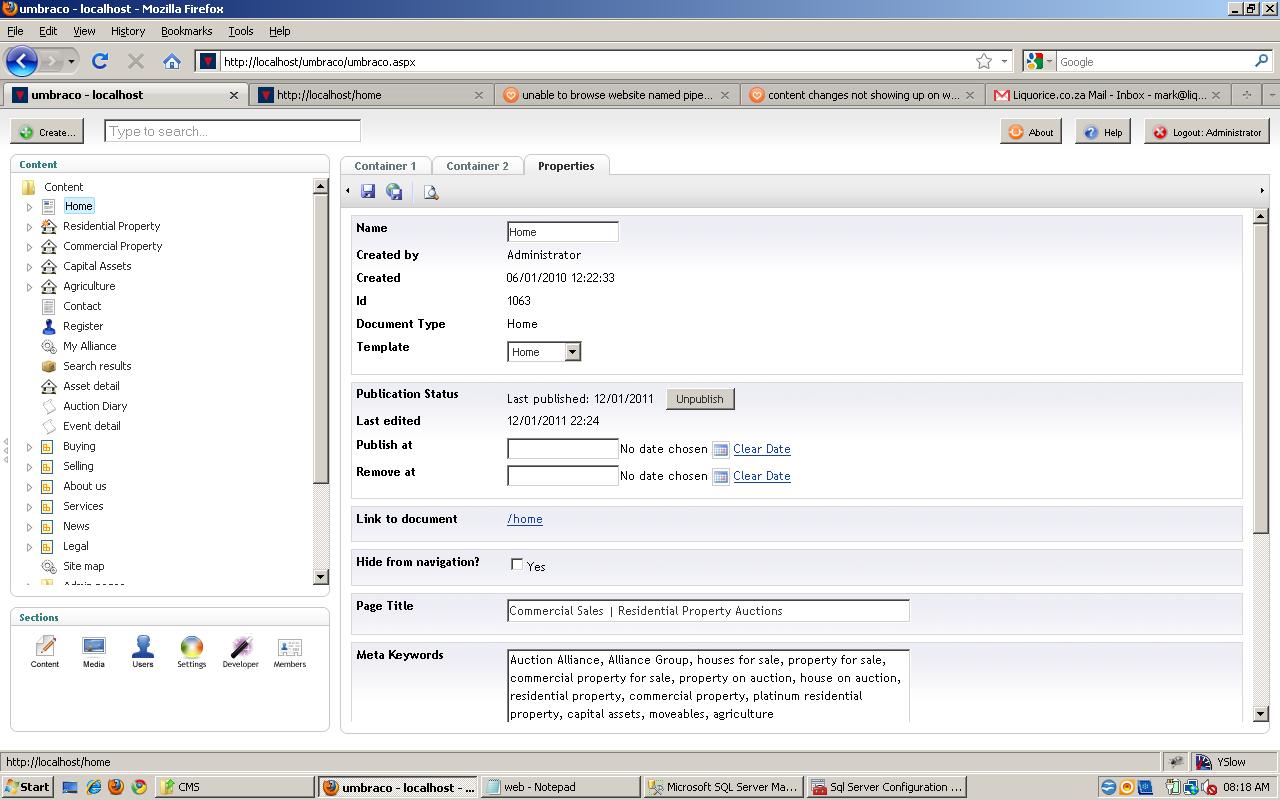Tick Hide from navigation Yes checkbox
The image size is (1280, 800).
[x=517, y=565]
